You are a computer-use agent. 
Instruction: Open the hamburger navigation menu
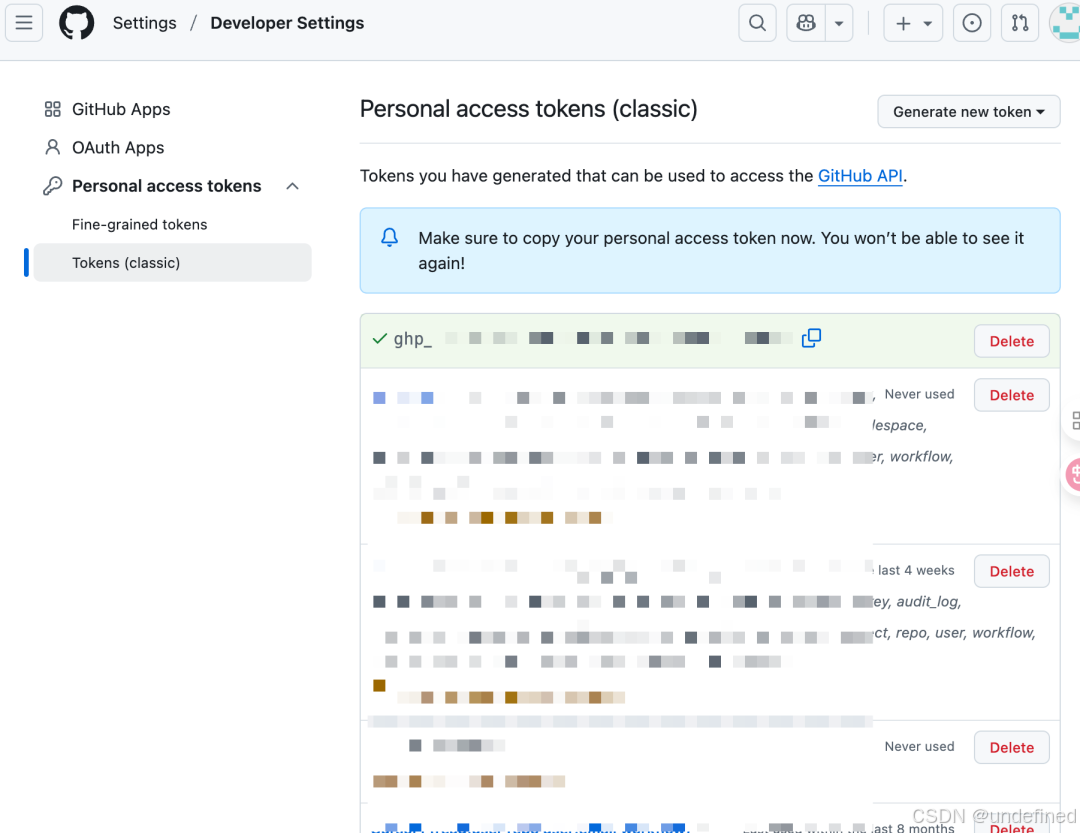tap(24, 23)
